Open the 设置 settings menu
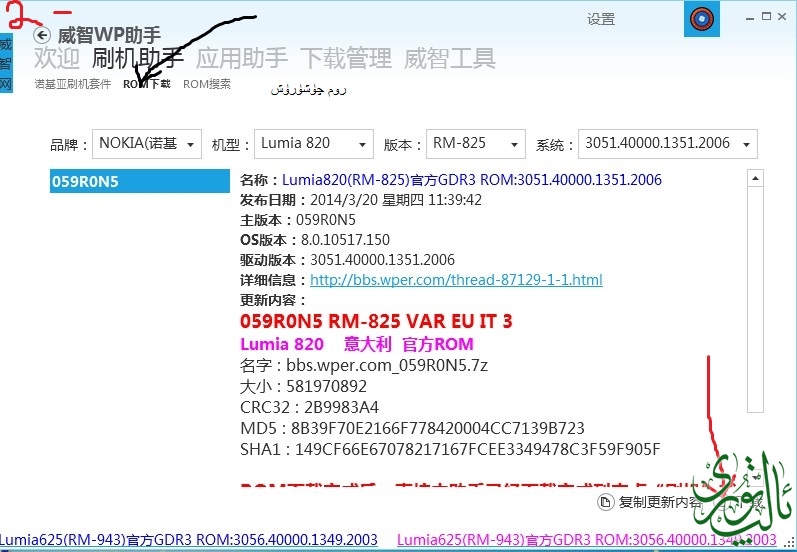Viewport: 797px width, 552px height. click(x=601, y=19)
